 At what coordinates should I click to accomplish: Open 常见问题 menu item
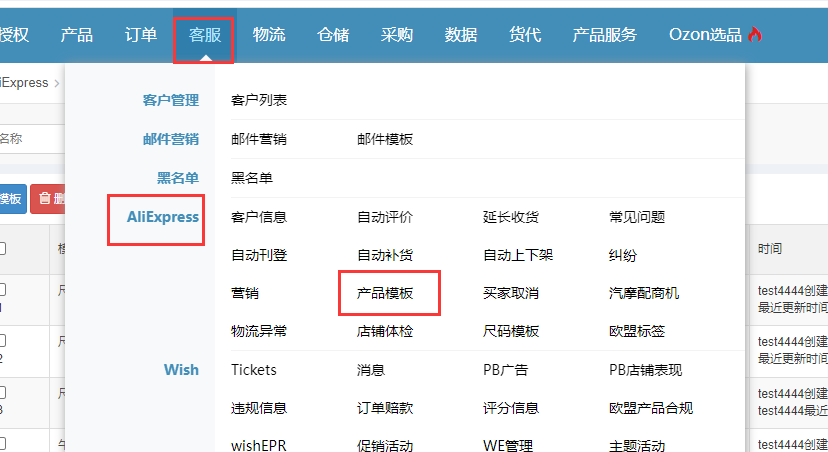click(x=637, y=217)
